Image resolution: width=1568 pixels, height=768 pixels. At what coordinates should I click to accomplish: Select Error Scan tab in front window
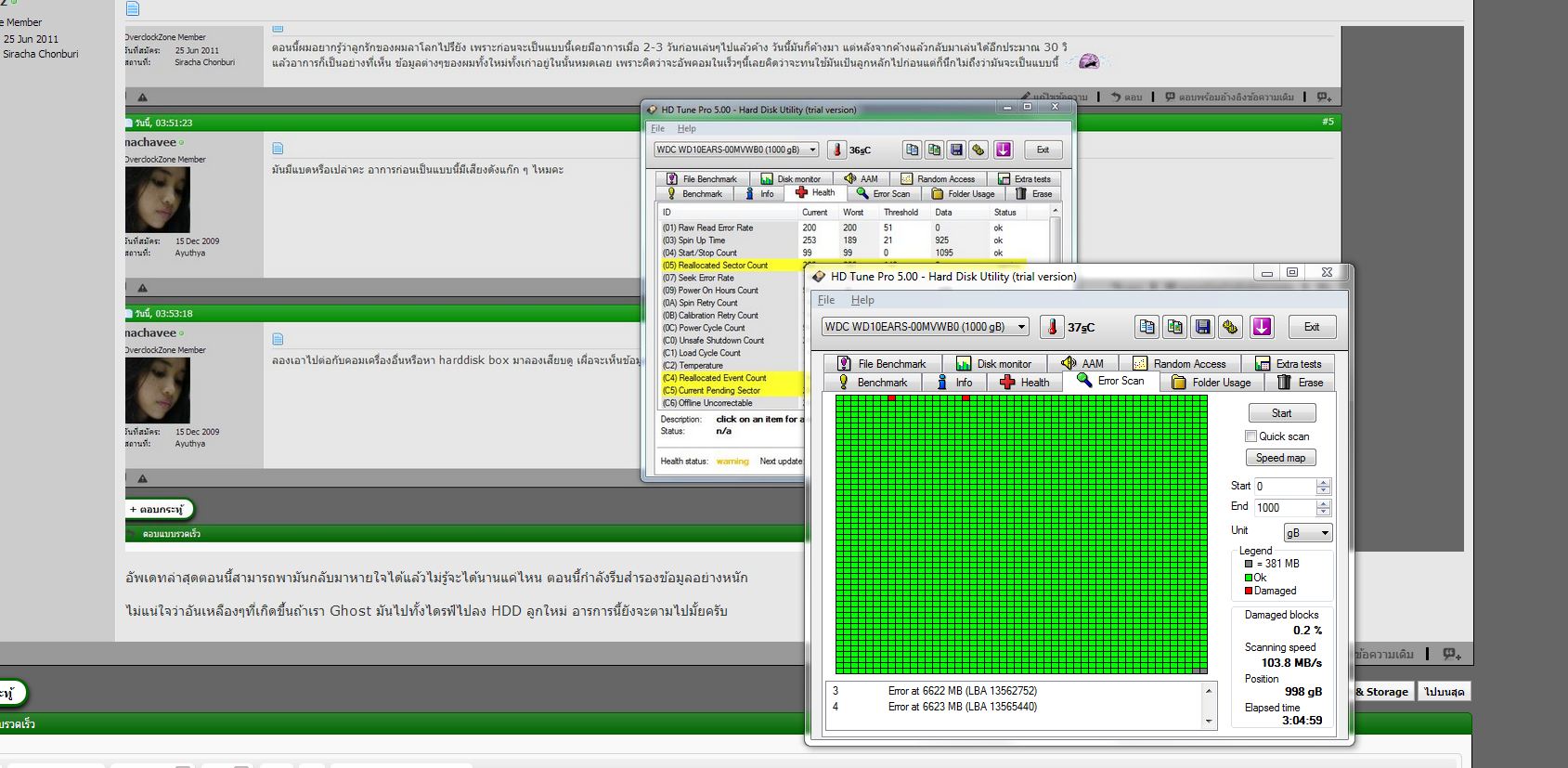pyautogui.click(x=1110, y=381)
